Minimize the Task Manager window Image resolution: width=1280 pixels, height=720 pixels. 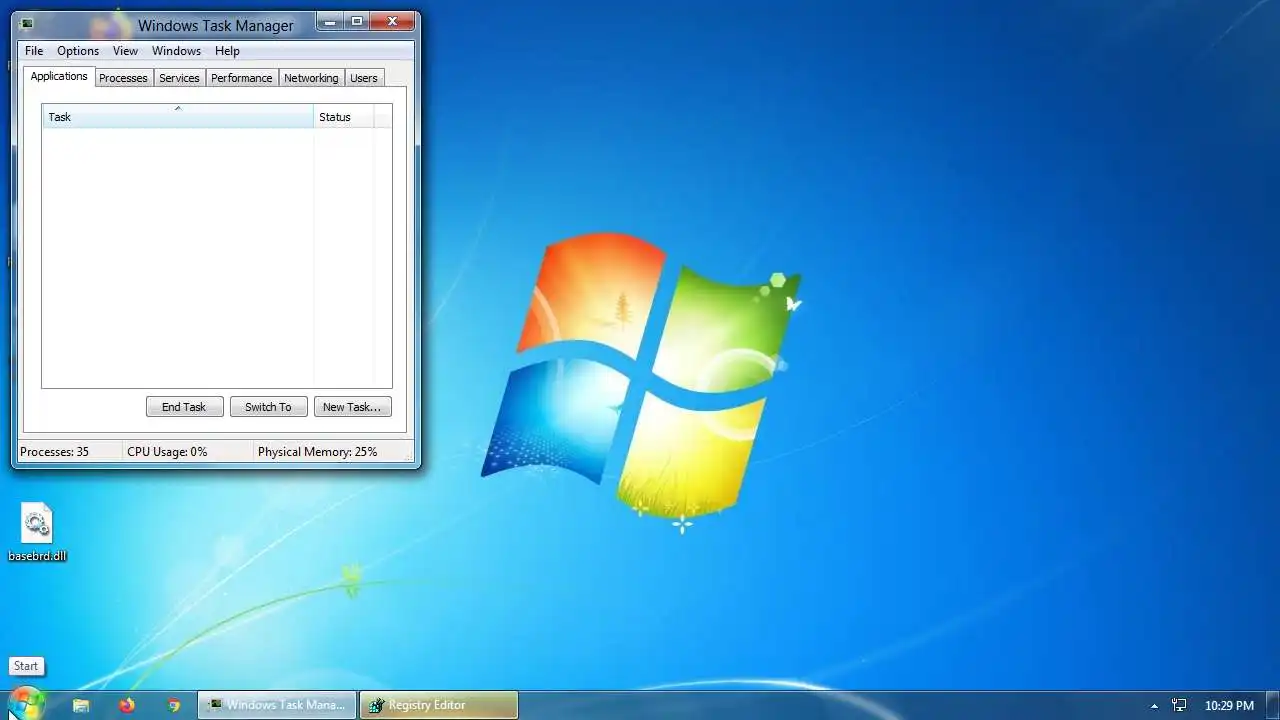pos(330,21)
